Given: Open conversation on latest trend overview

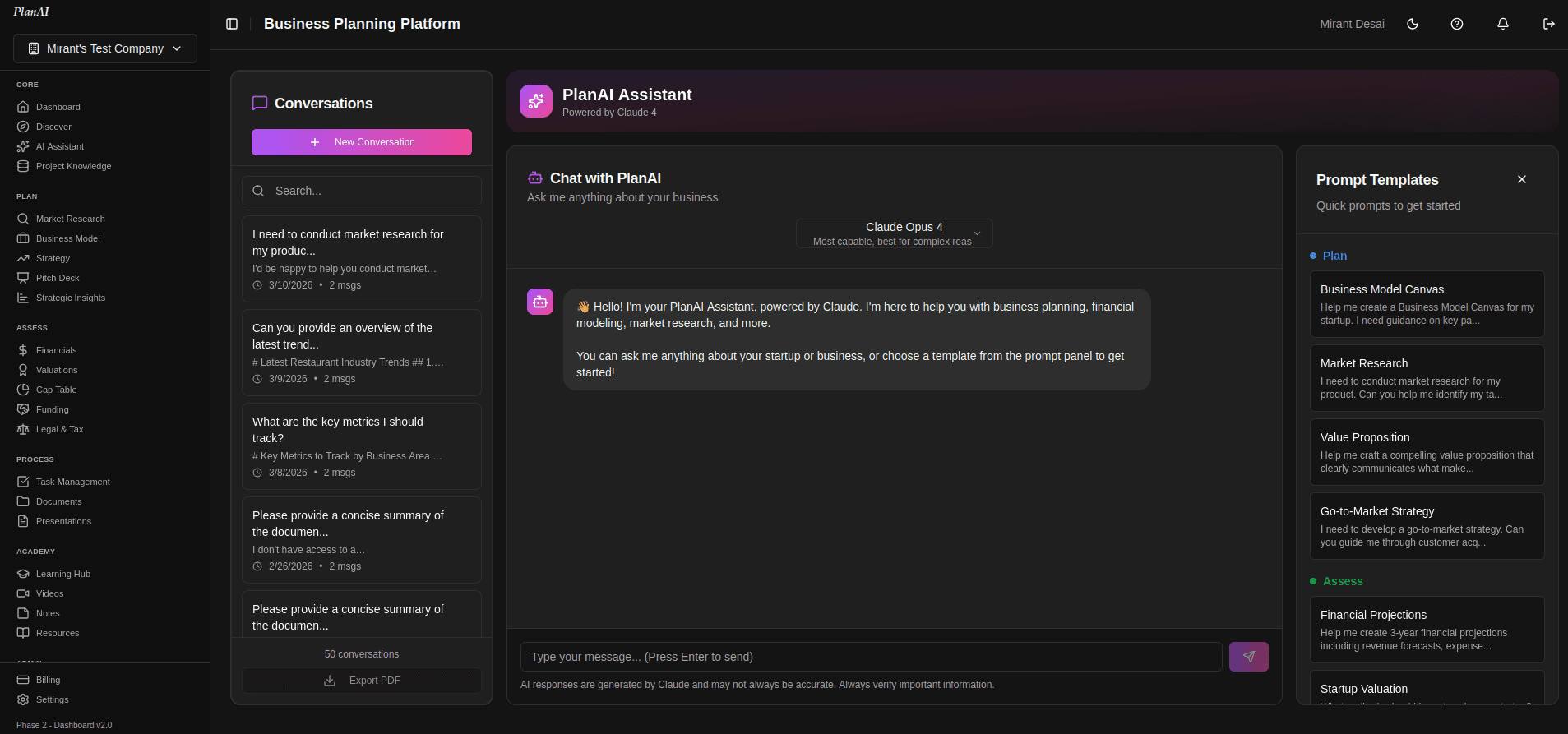Looking at the screenshot, I should pyautogui.click(x=362, y=353).
